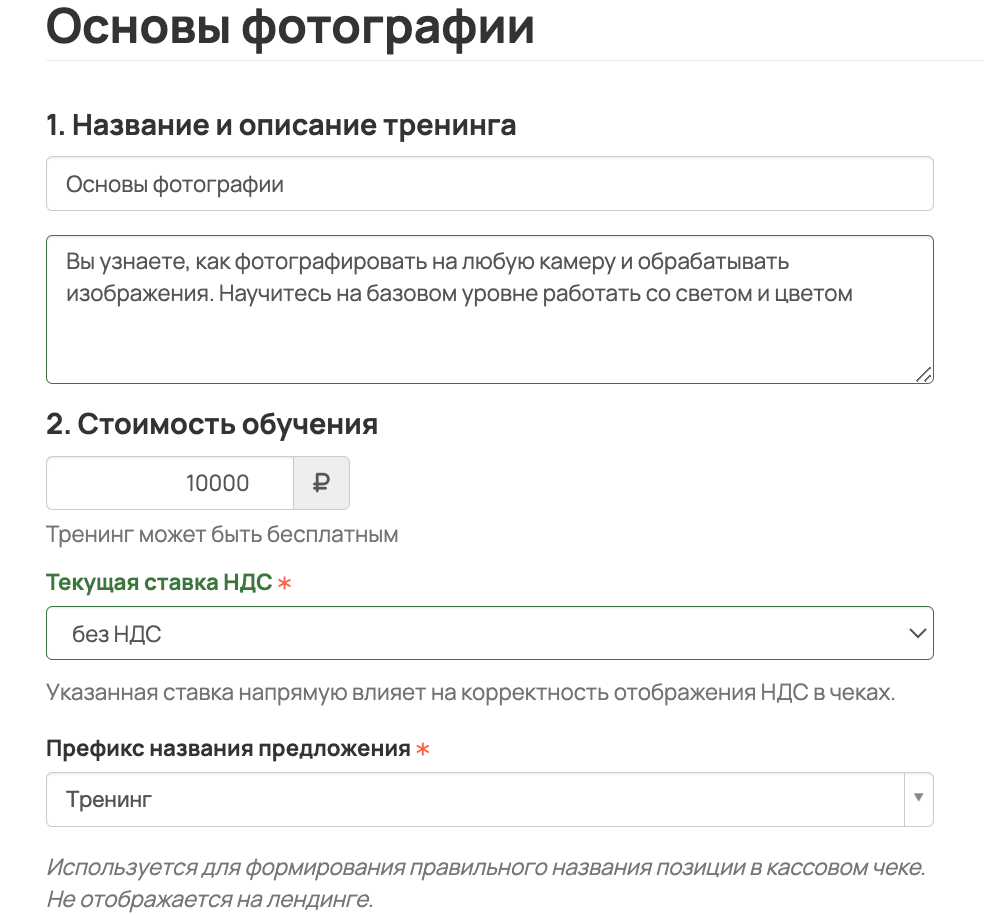984x915 pixels.
Task: Place cursor after word «цветом» in description
Action: coord(854,294)
